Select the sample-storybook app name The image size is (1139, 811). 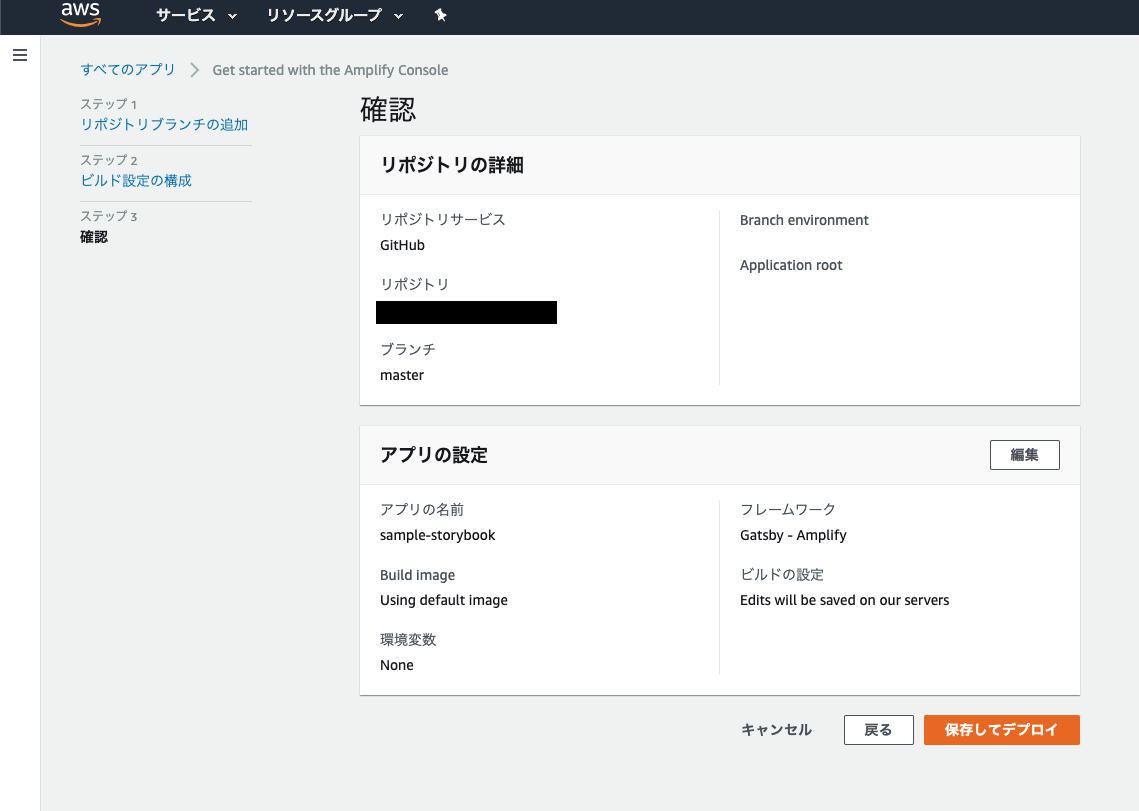pyautogui.click(x=437, y=535)
